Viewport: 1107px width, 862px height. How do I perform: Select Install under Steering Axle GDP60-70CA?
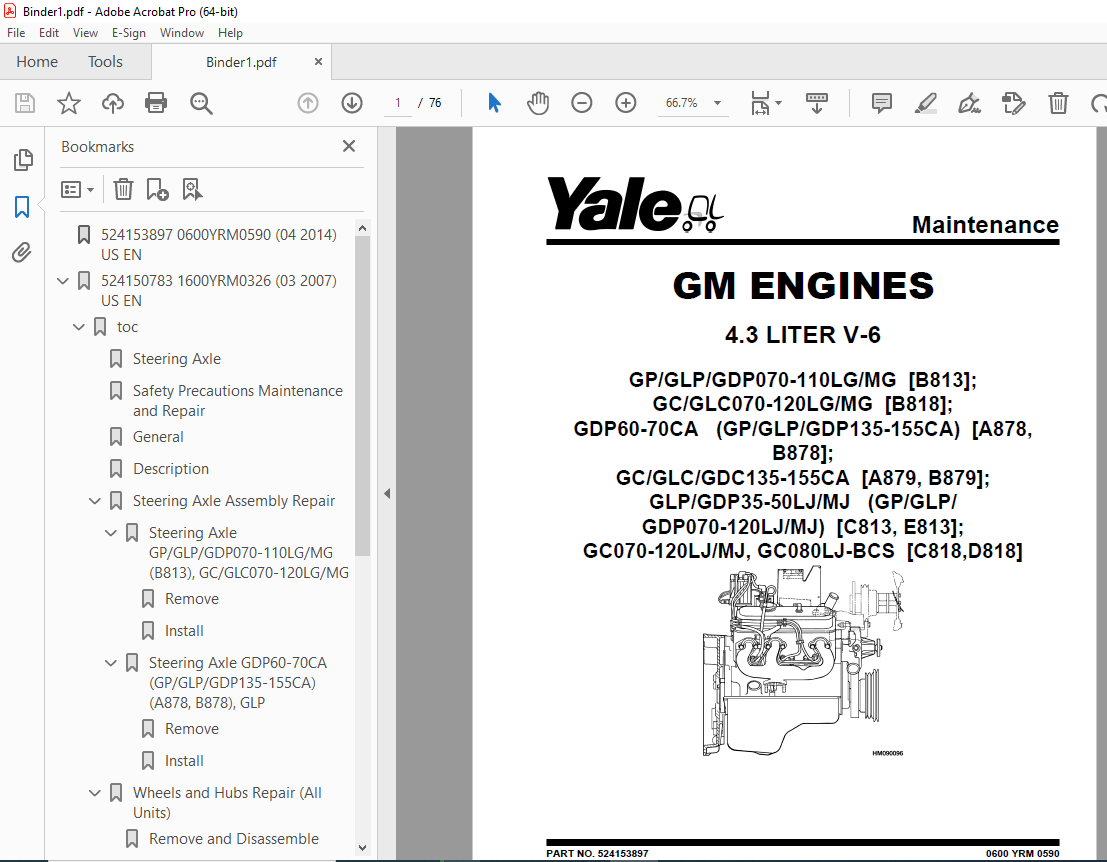[184, 761]
